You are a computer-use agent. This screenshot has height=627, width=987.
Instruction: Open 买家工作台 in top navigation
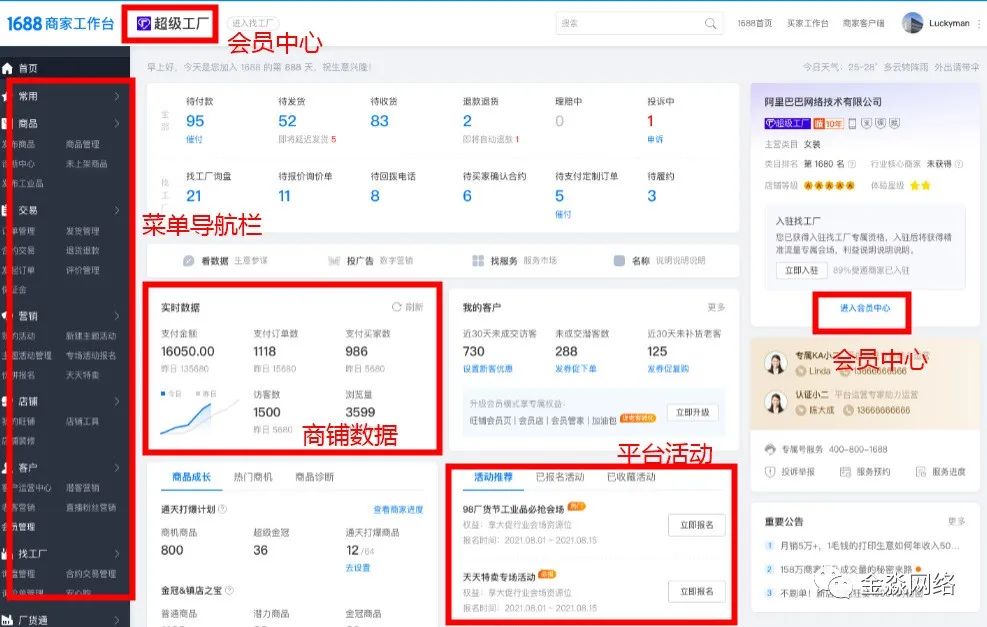pyautogui.click(x=808, y=23)
